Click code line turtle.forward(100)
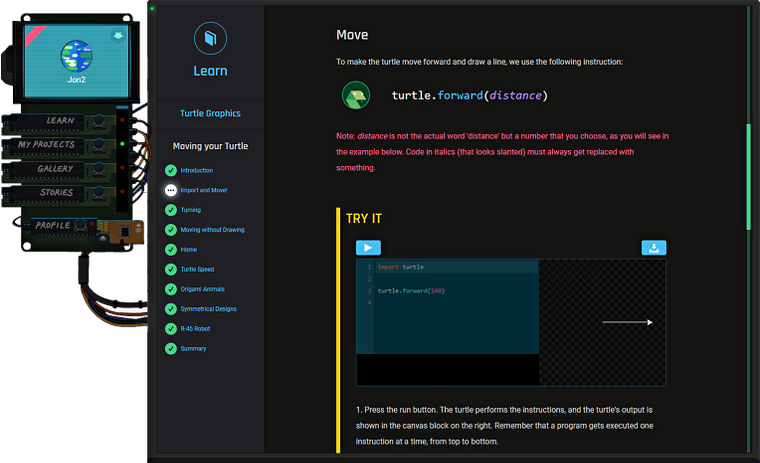The width and height of the screenshot is (760, 463). (x=411, y=291)
